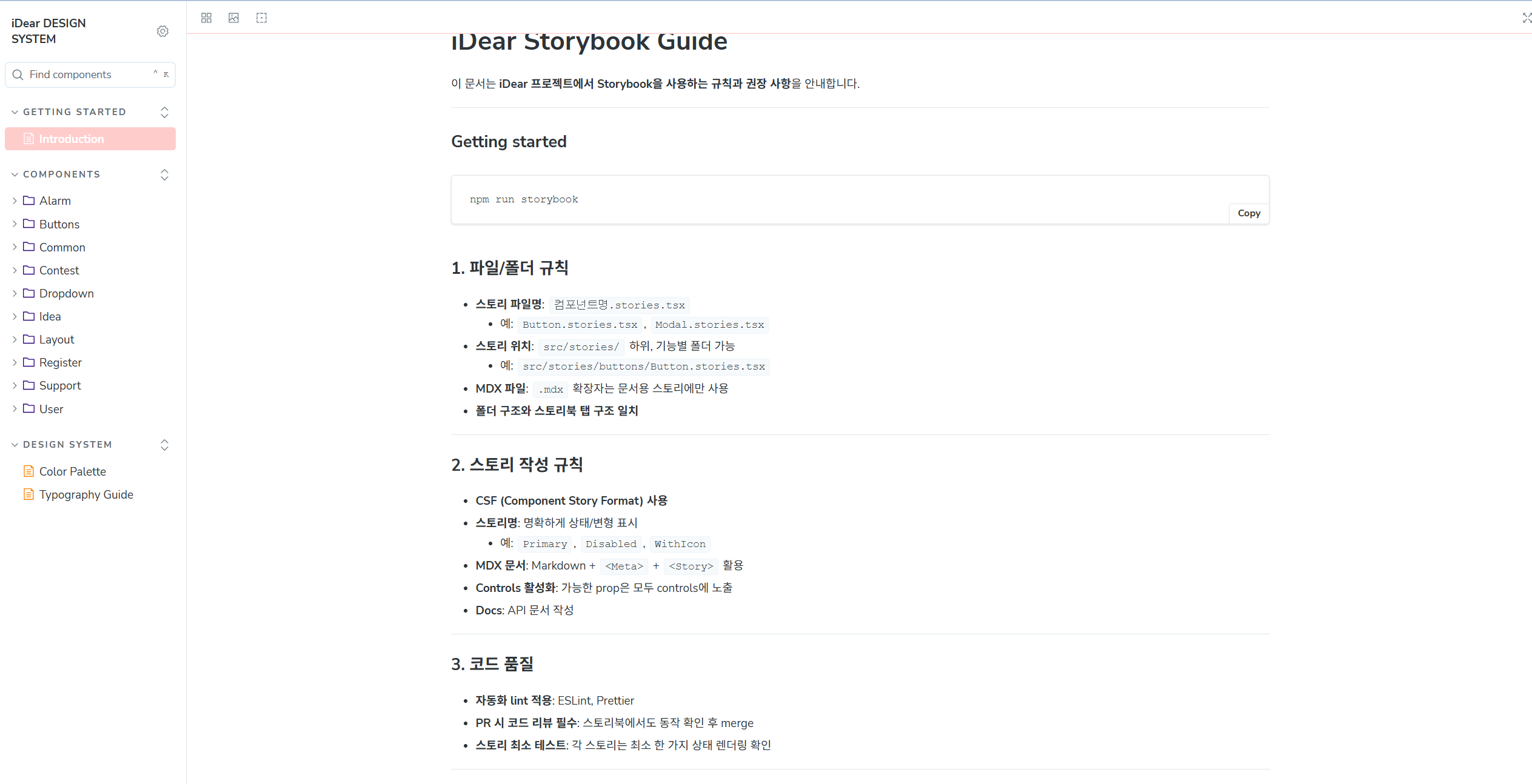Select the Introduction page
This screenshot has height=784, width=1532.
pos(72,139)
